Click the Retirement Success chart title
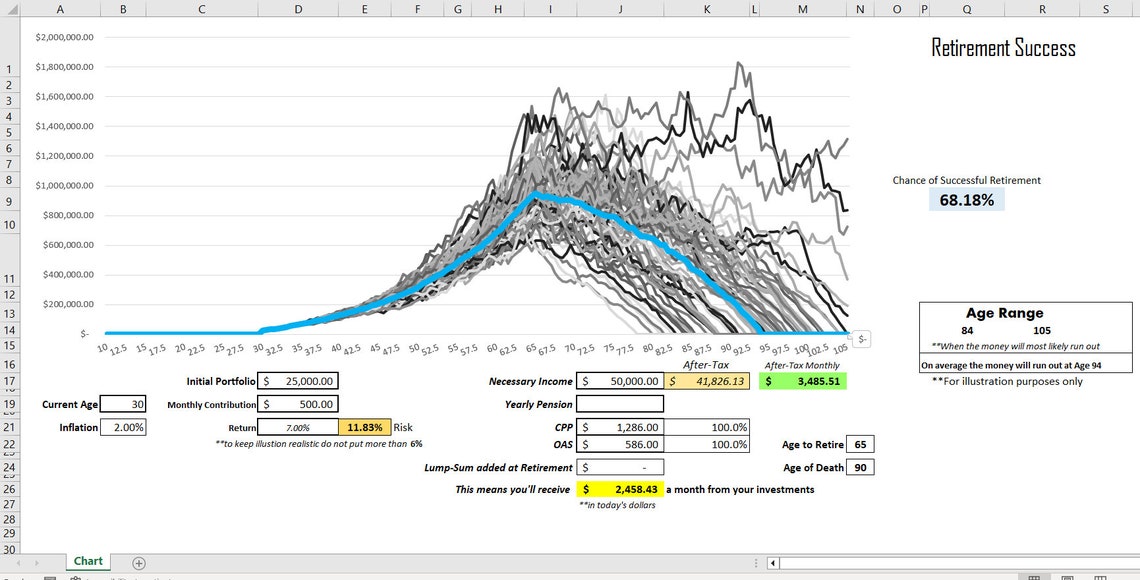1140x580 pixels. click(x=1004, y=47)
